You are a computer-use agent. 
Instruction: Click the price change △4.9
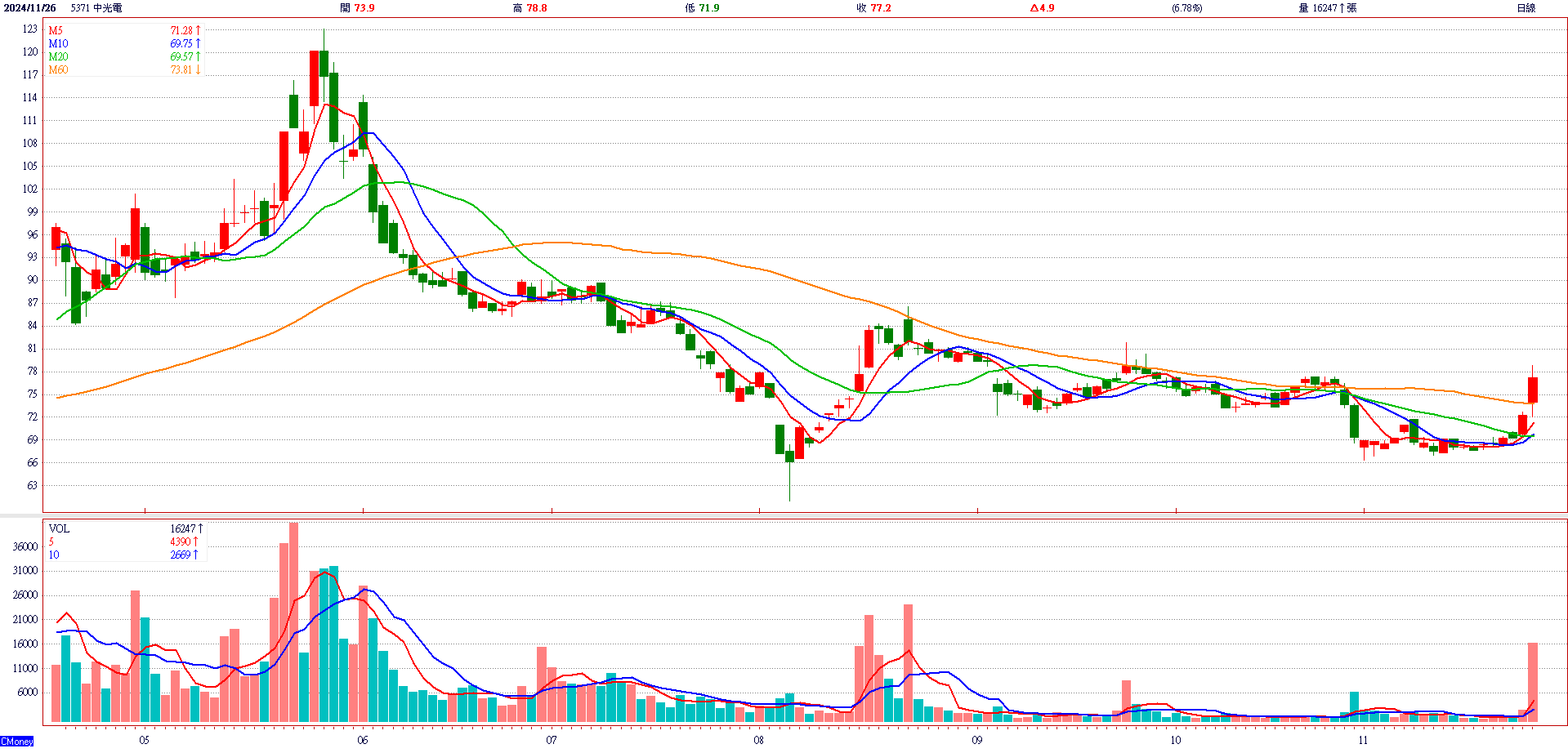1043,8
